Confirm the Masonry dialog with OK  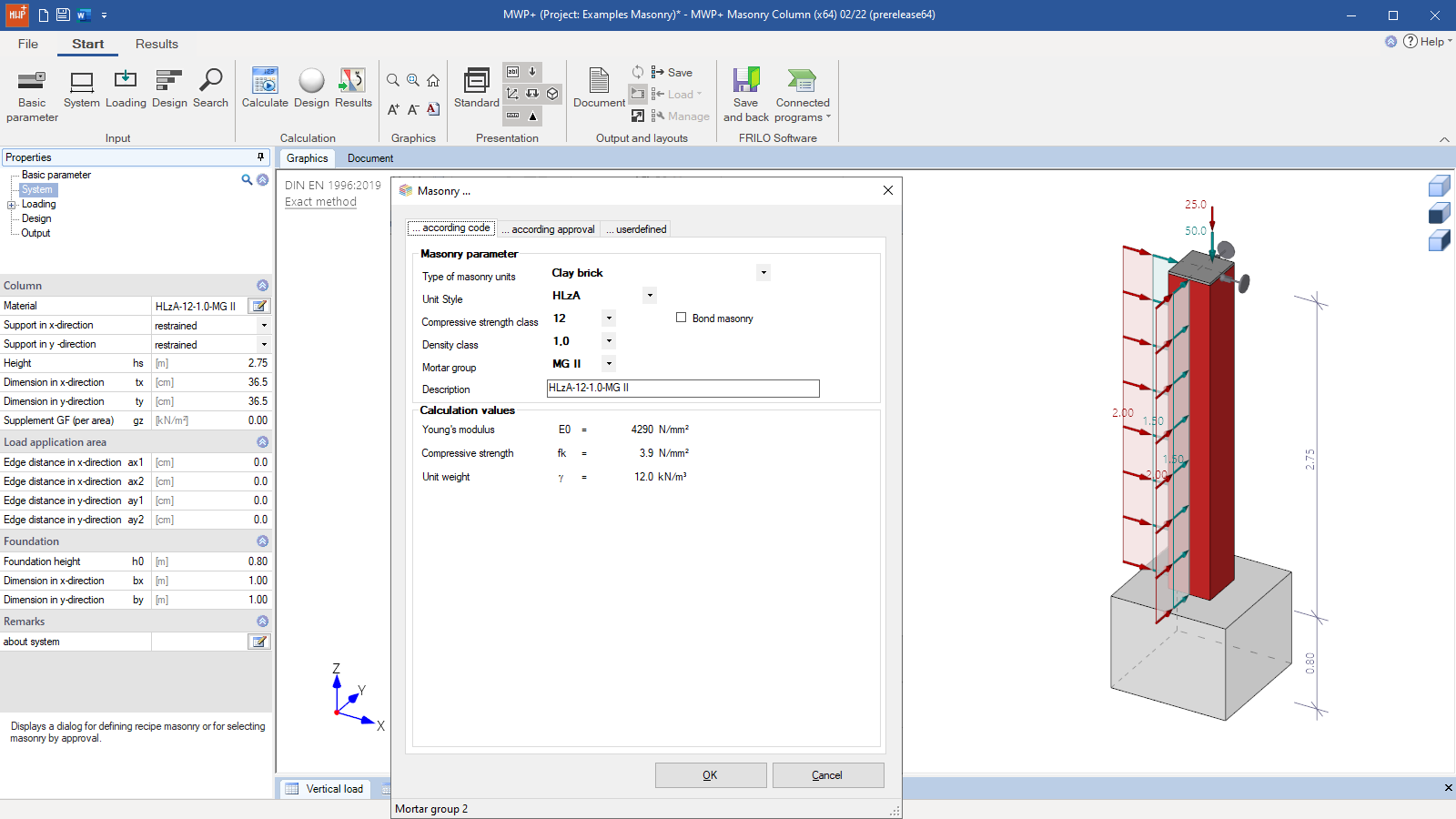click(x=710, y=775)
